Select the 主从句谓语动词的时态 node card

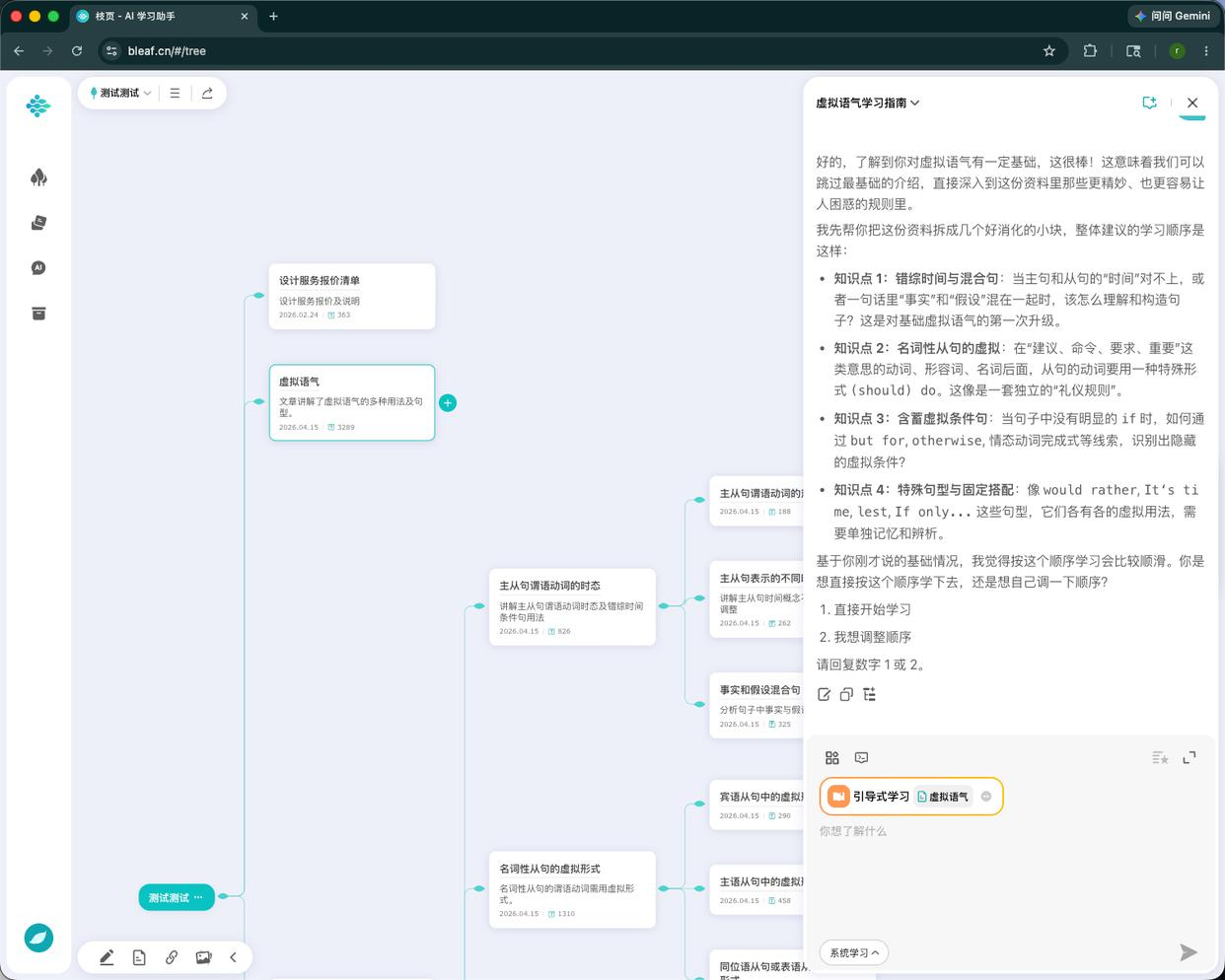tap(572, 606)
